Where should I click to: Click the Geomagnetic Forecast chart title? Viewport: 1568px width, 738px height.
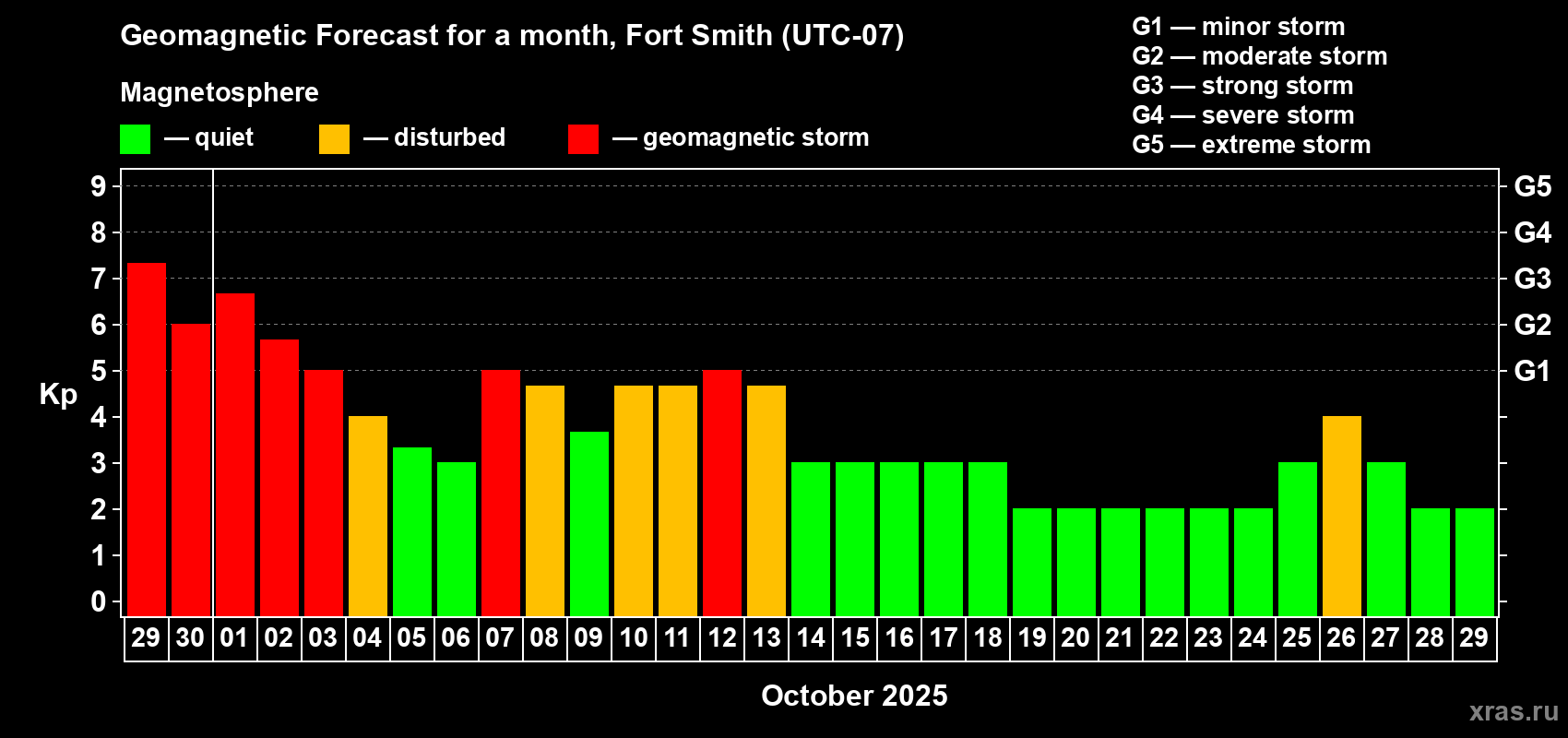(x=512, y=36)
